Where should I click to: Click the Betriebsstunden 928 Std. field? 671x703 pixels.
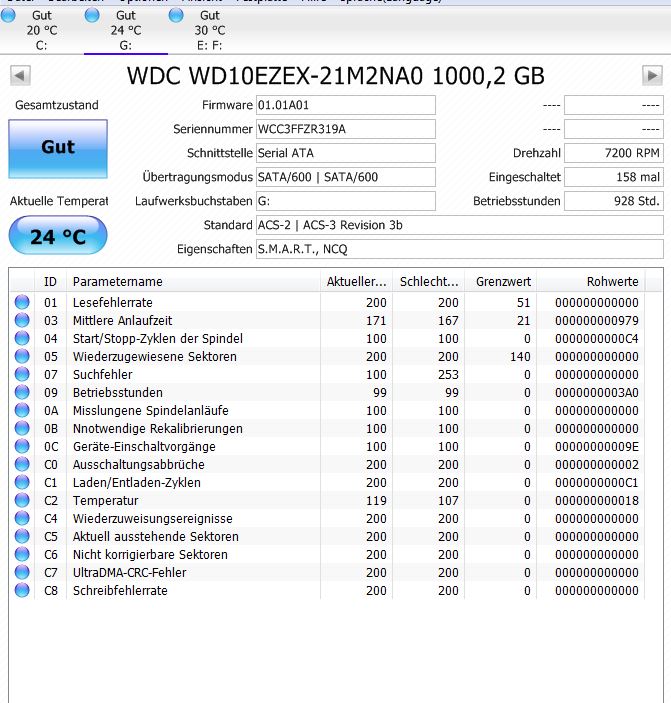click(x=614, y=201)
